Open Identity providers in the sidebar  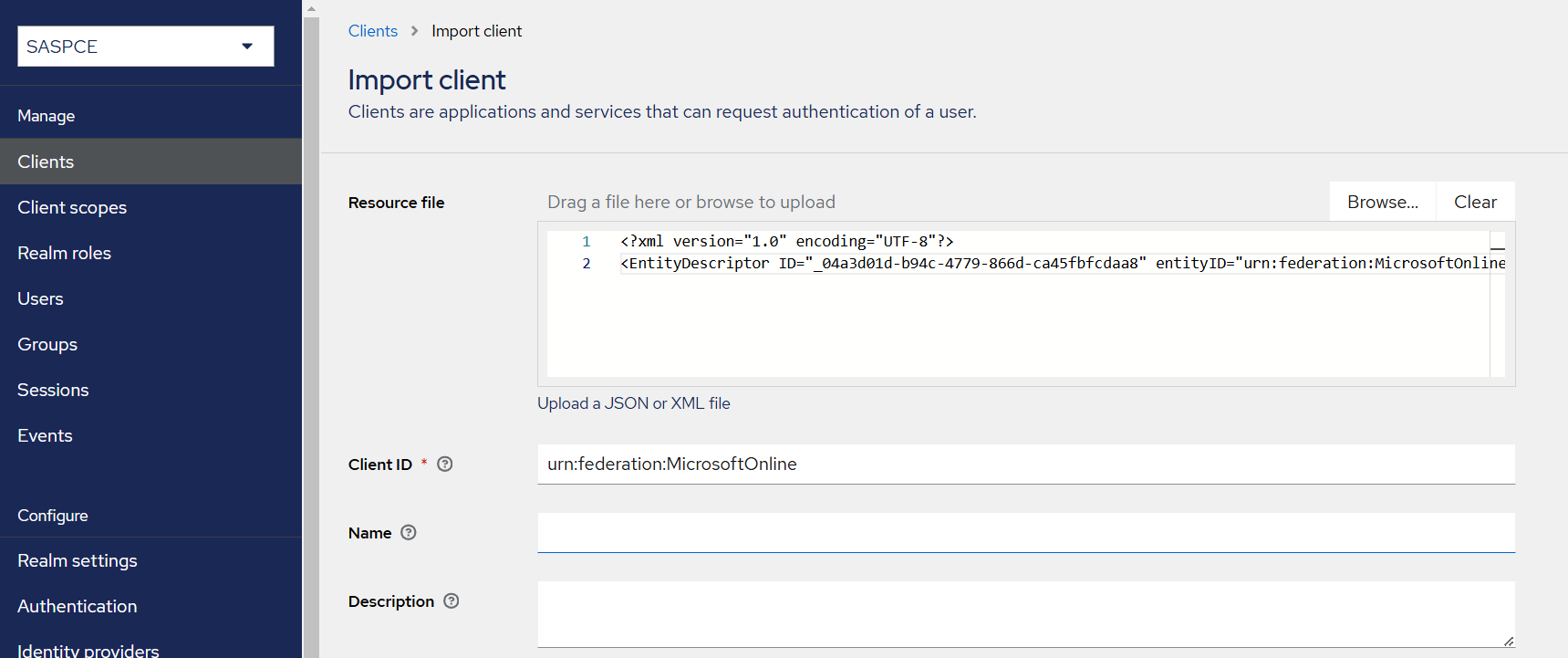[88, 650]
